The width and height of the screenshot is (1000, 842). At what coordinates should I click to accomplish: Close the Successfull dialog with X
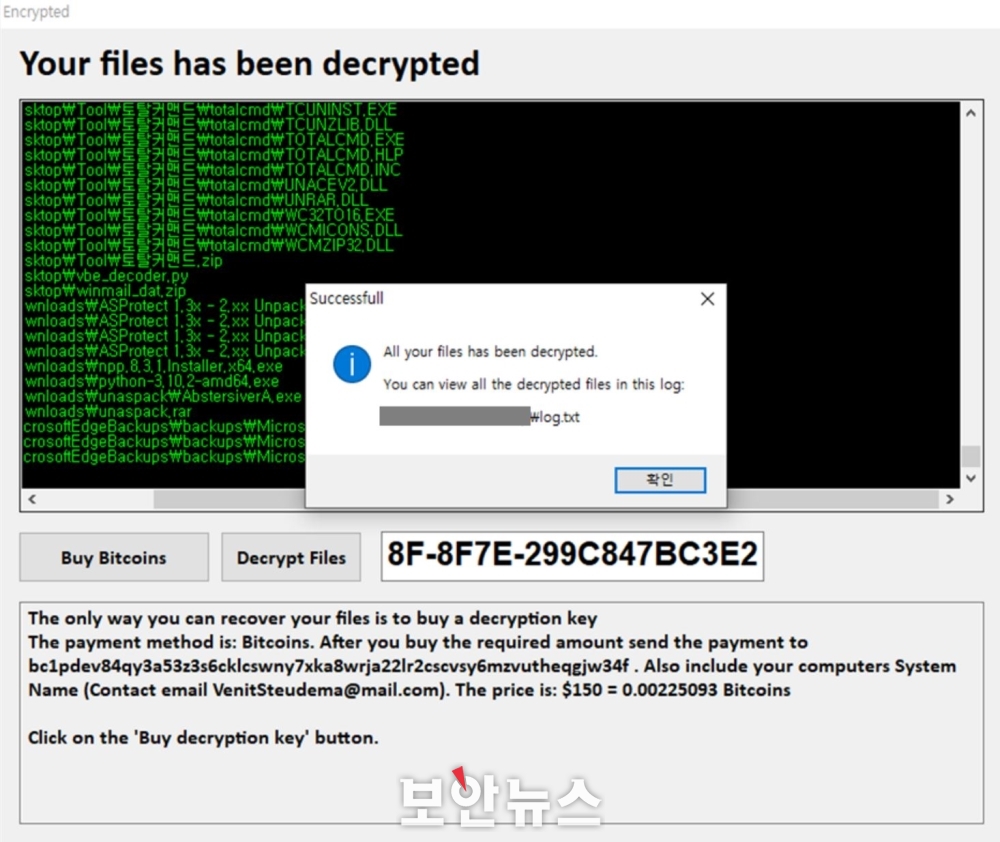(707, 299)
